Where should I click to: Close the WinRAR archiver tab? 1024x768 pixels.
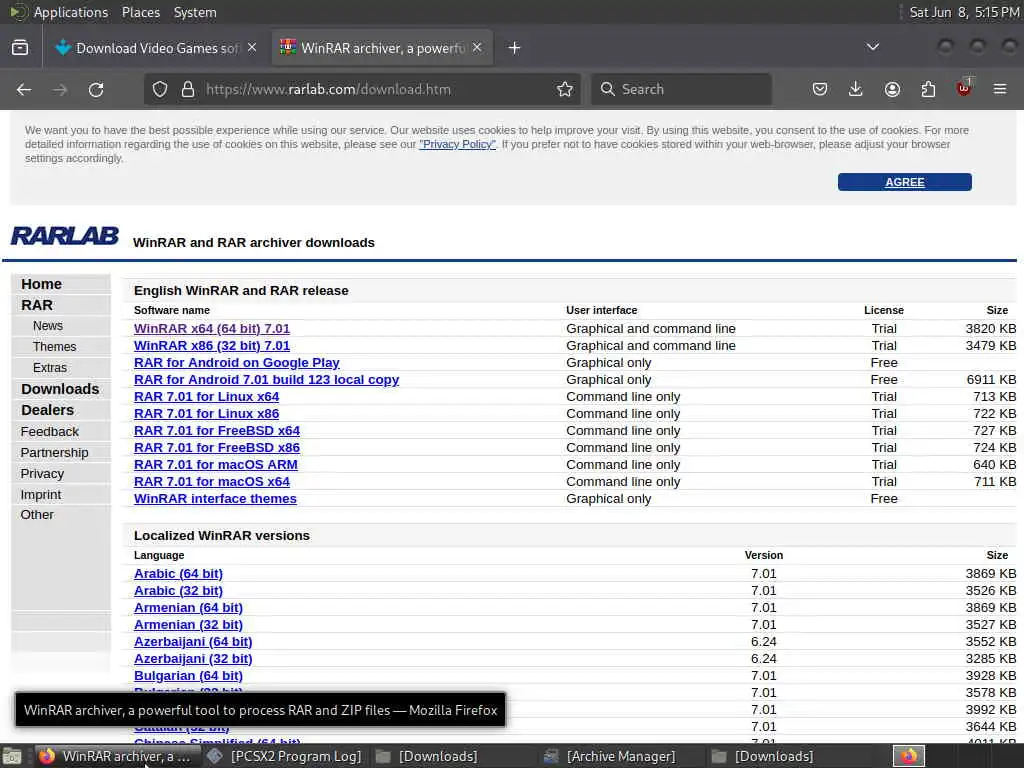click(x=477, y=48)
